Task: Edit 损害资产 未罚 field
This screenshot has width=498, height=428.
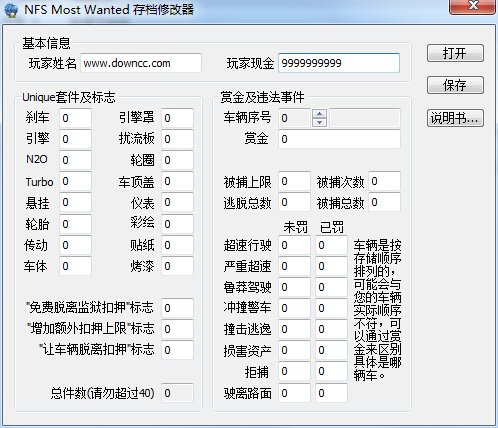Action: [x=294, y=350]
